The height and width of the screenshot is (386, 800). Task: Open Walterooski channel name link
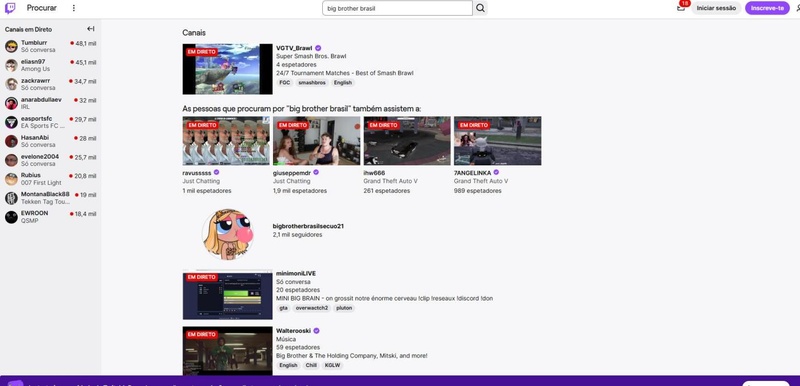293,331
